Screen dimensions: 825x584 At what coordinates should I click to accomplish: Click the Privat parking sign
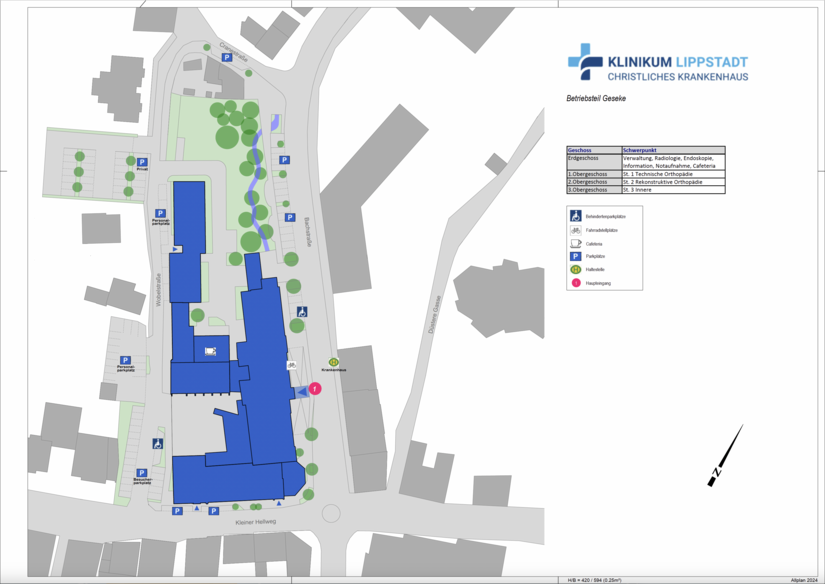tap(142, 162)
